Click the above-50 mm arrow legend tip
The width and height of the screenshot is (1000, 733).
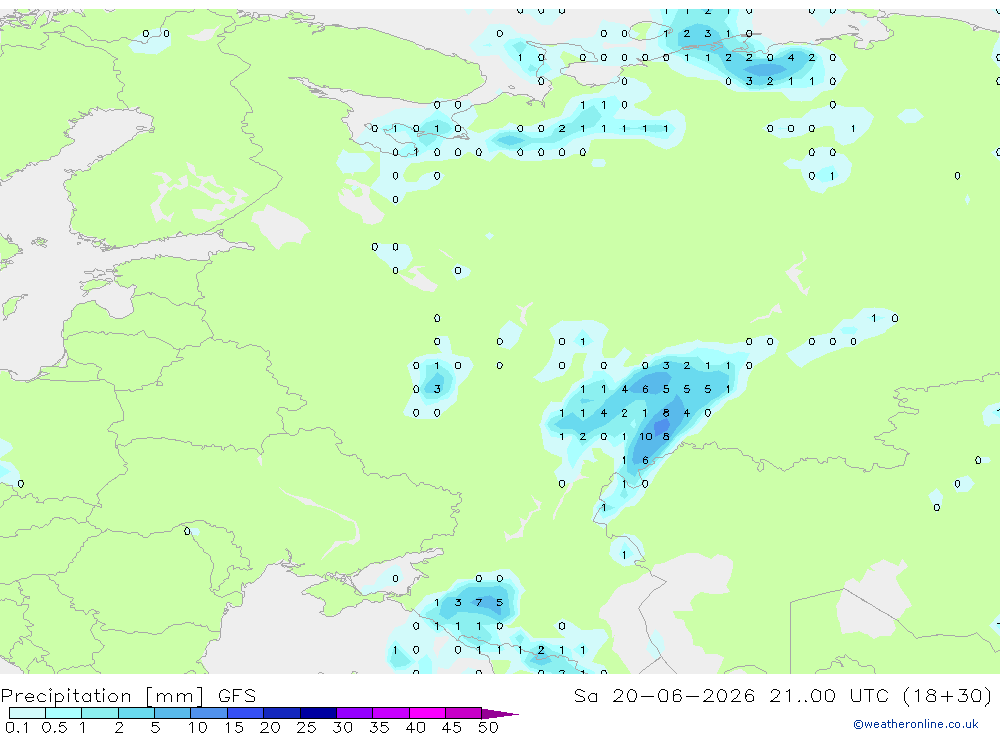click(500, 713)
